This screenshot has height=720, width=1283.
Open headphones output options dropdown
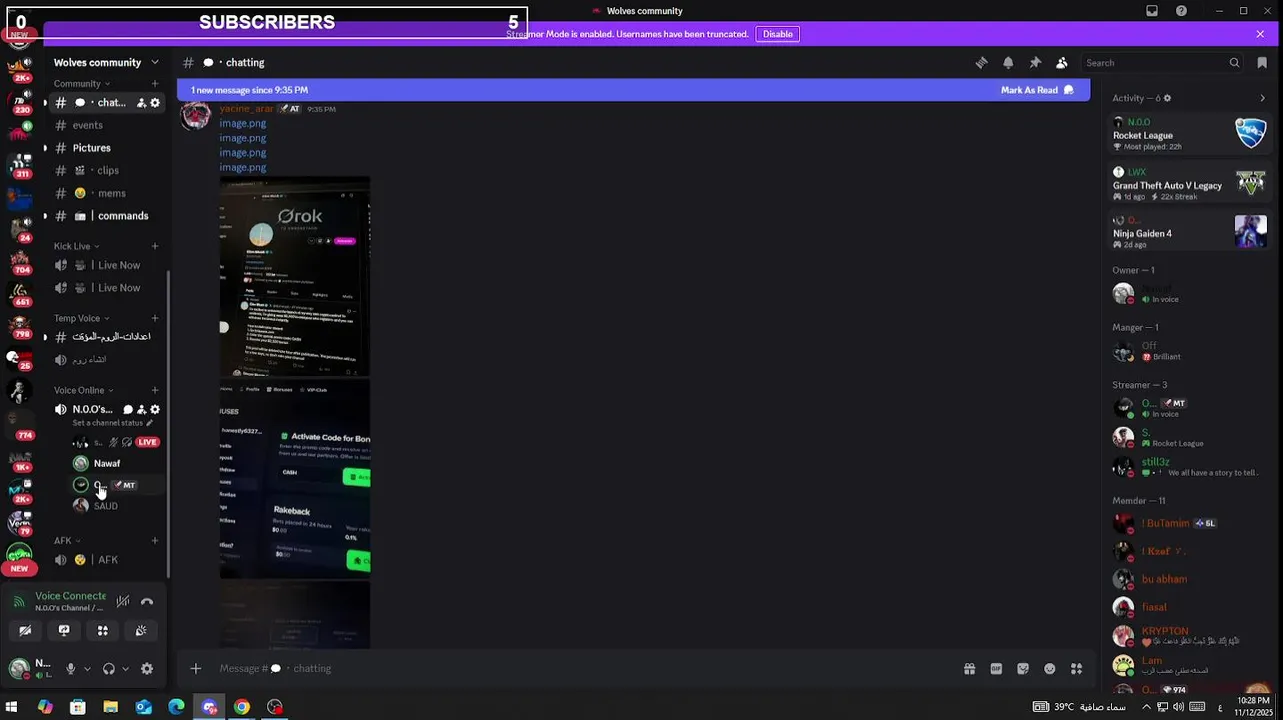[125, 669]
